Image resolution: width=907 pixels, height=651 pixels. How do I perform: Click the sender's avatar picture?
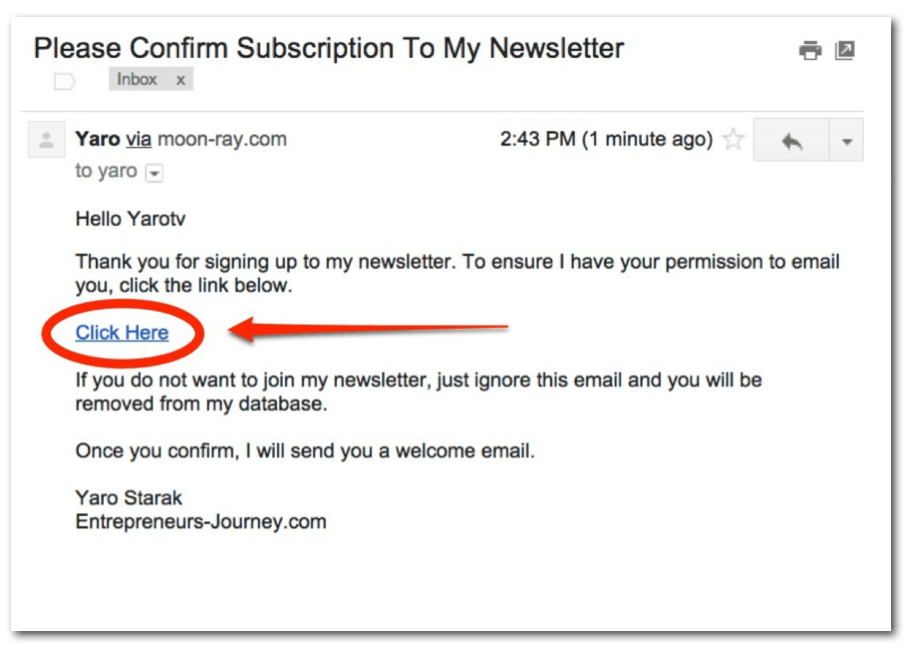(45, 141)
